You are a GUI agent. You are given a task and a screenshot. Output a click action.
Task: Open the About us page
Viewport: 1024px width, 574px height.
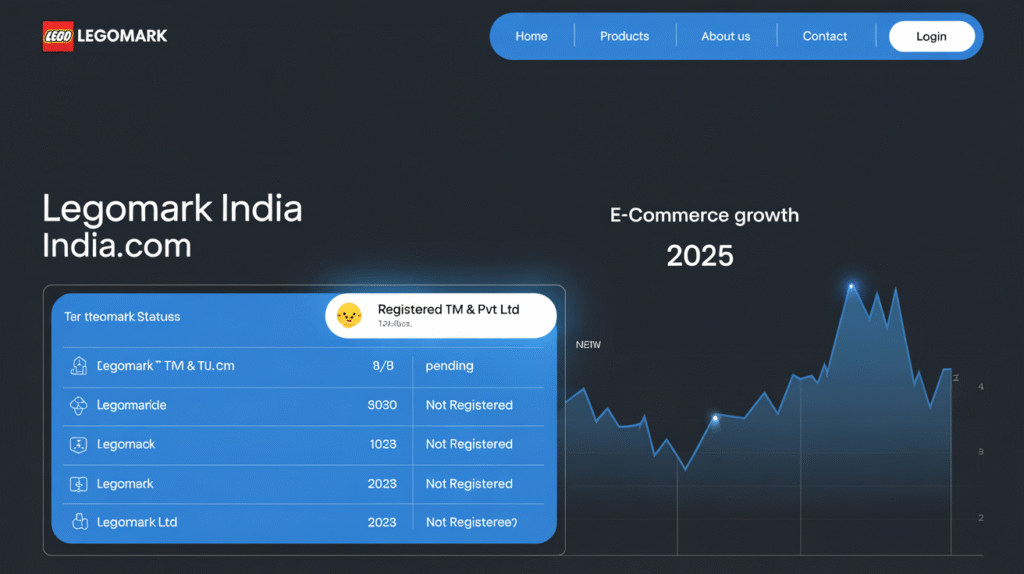726,37
